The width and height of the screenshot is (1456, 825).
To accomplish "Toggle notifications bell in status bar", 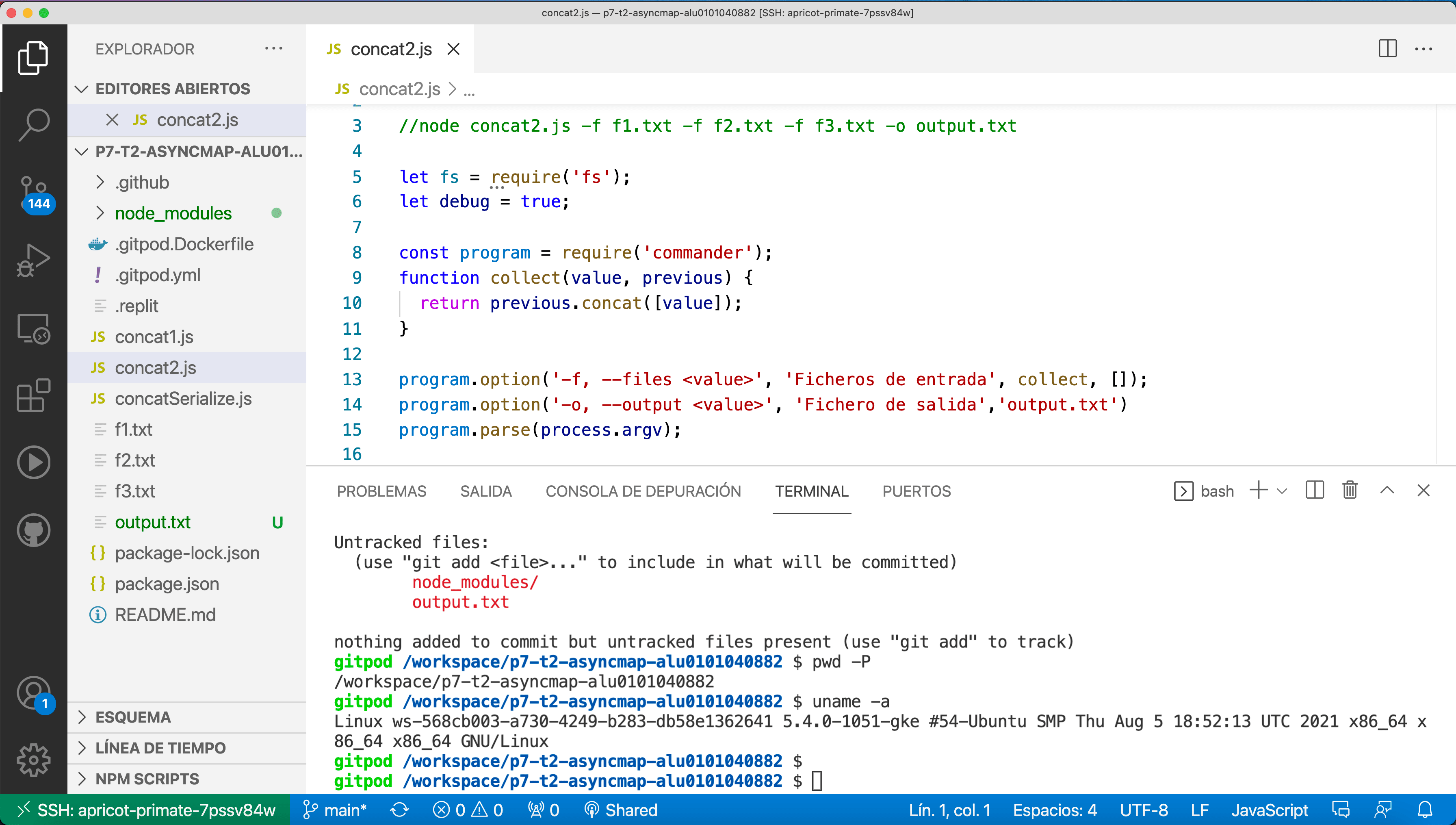I will tap(1425, 810).
